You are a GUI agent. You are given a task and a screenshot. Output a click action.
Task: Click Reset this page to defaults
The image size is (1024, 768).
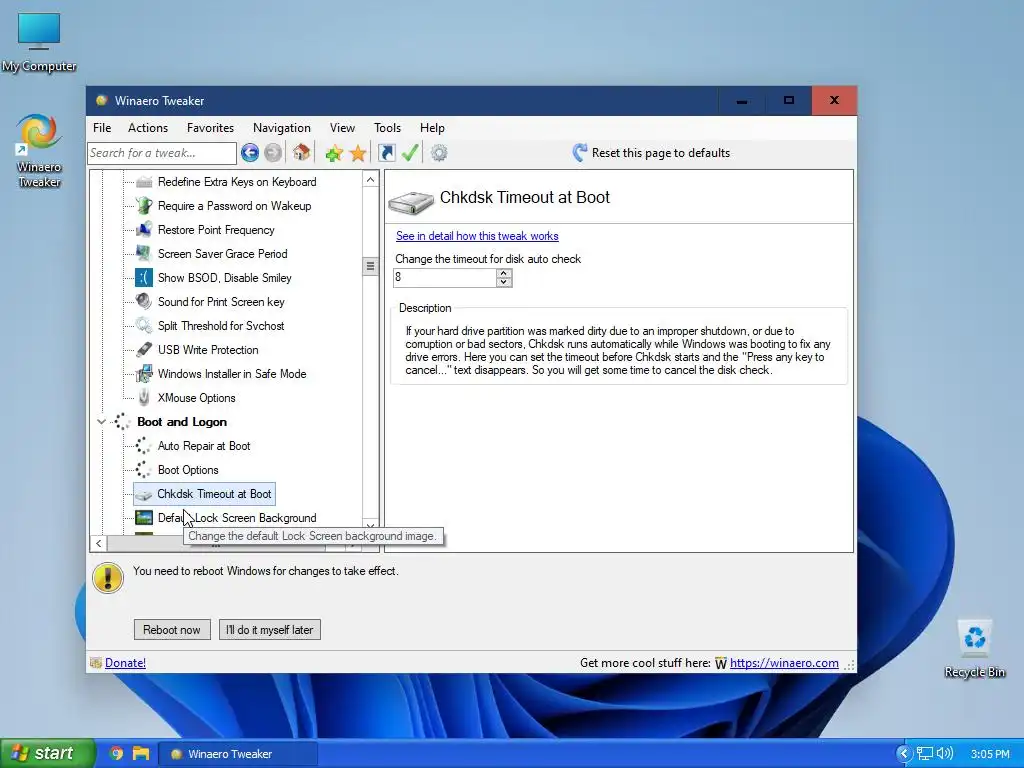click(x=651, y=153)
